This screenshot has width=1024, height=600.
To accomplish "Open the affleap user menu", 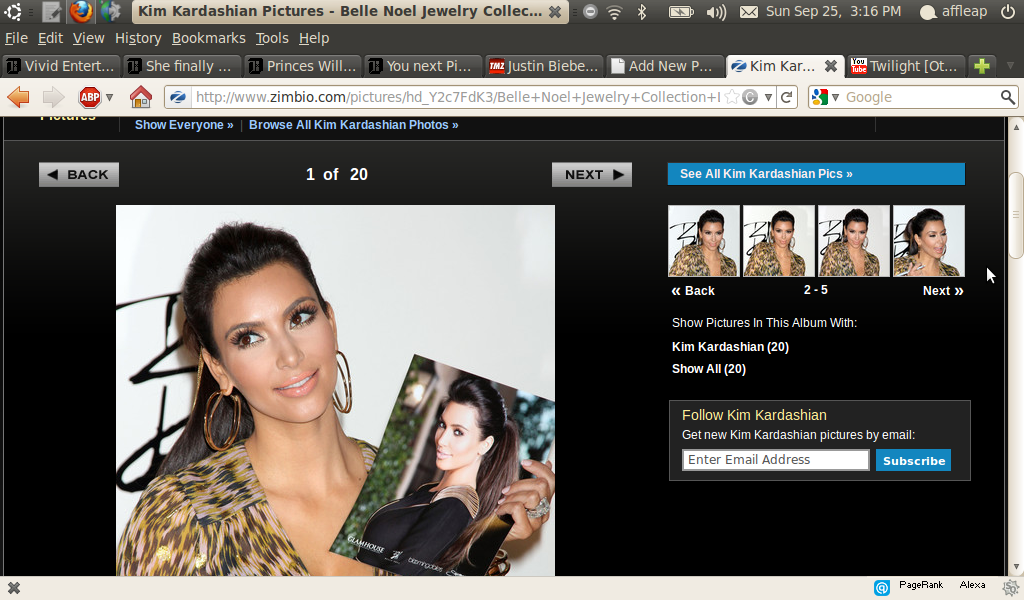I will click(x=953, y=12).
